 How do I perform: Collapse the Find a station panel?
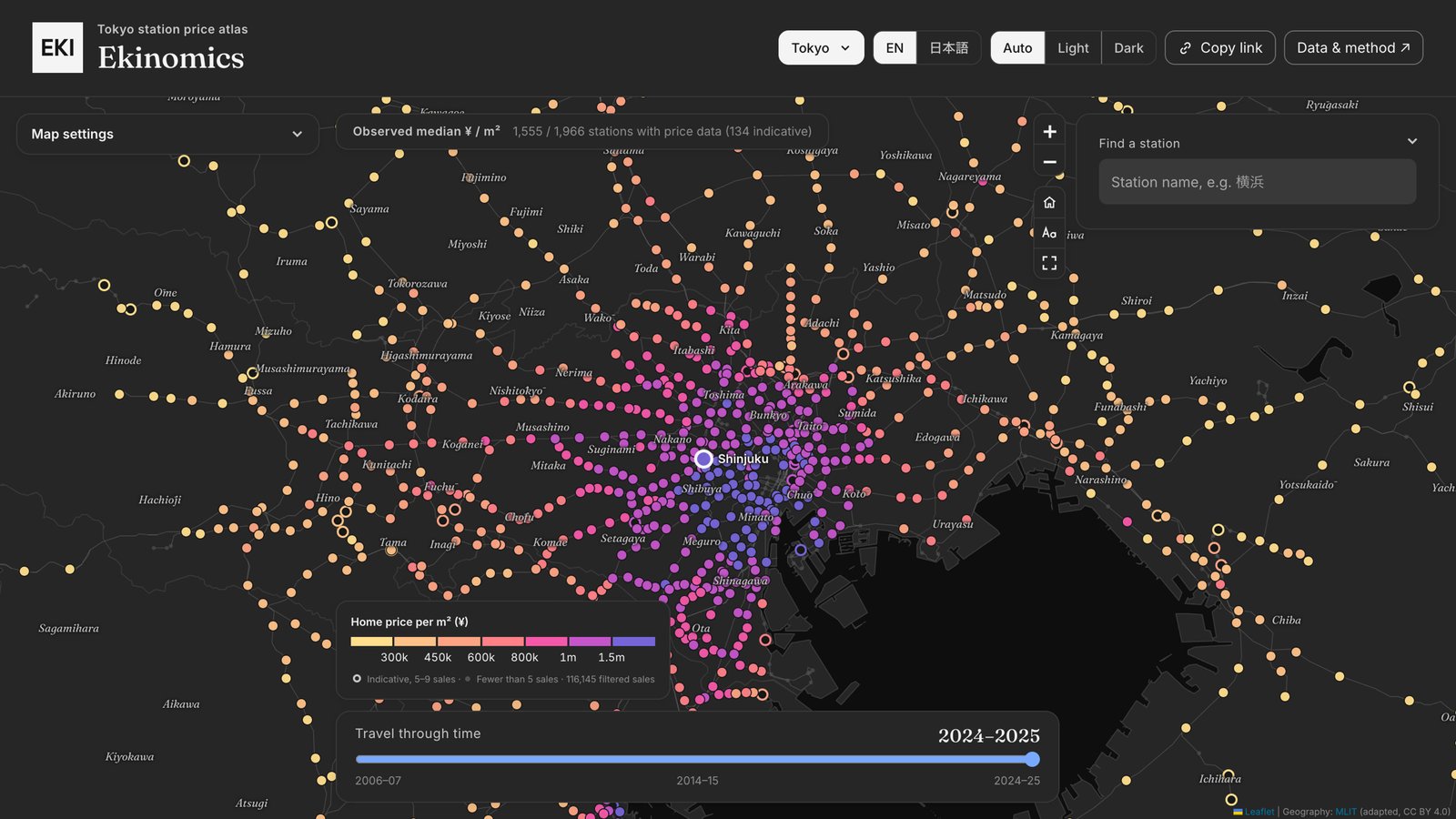coord(1411,142)
